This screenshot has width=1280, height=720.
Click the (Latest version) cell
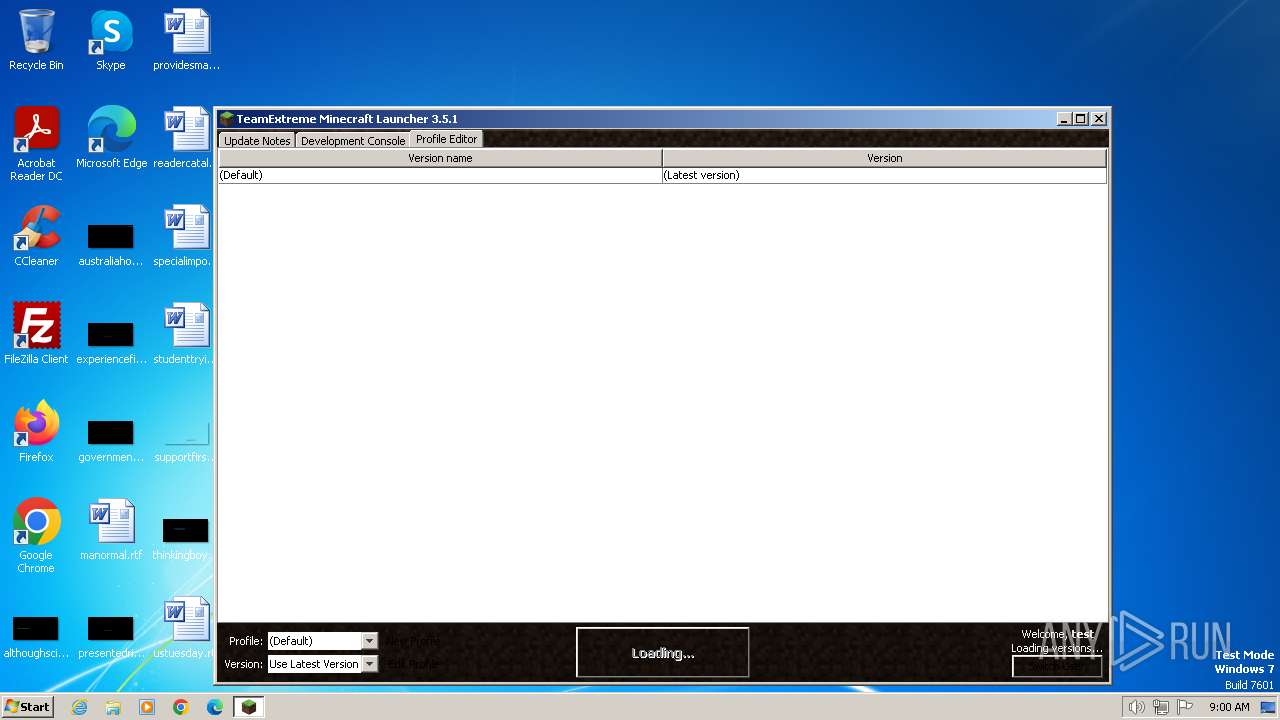tap(884, 175)
